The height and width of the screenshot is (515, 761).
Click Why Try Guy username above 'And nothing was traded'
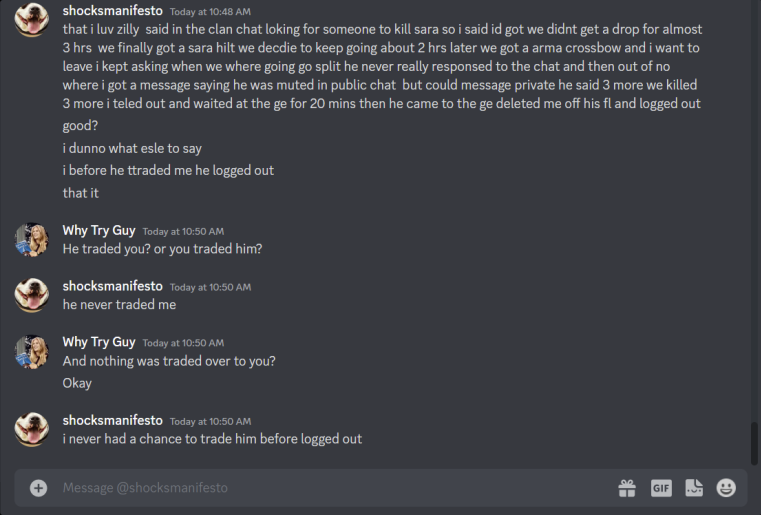(x=99, y=342)
